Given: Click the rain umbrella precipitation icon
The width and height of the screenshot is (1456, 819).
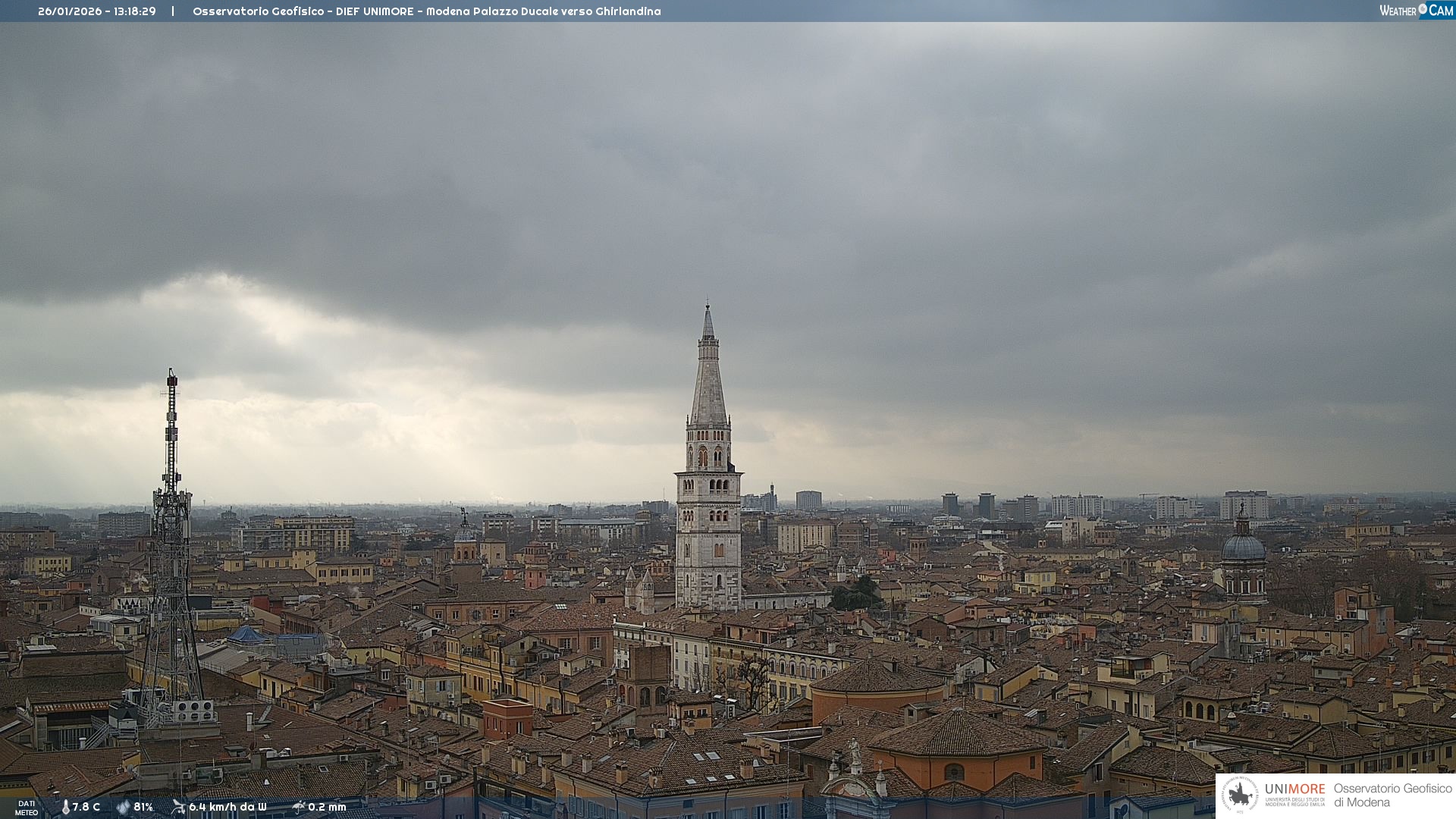Looking at the screenshot, I should coord(298,807).
